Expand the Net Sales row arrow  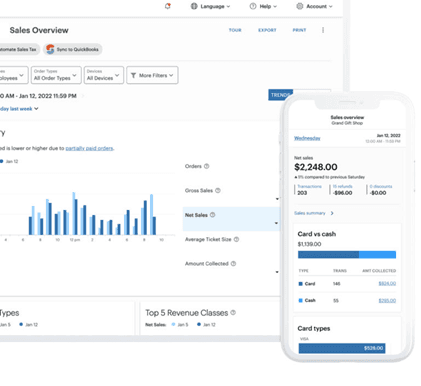point(276,223)
